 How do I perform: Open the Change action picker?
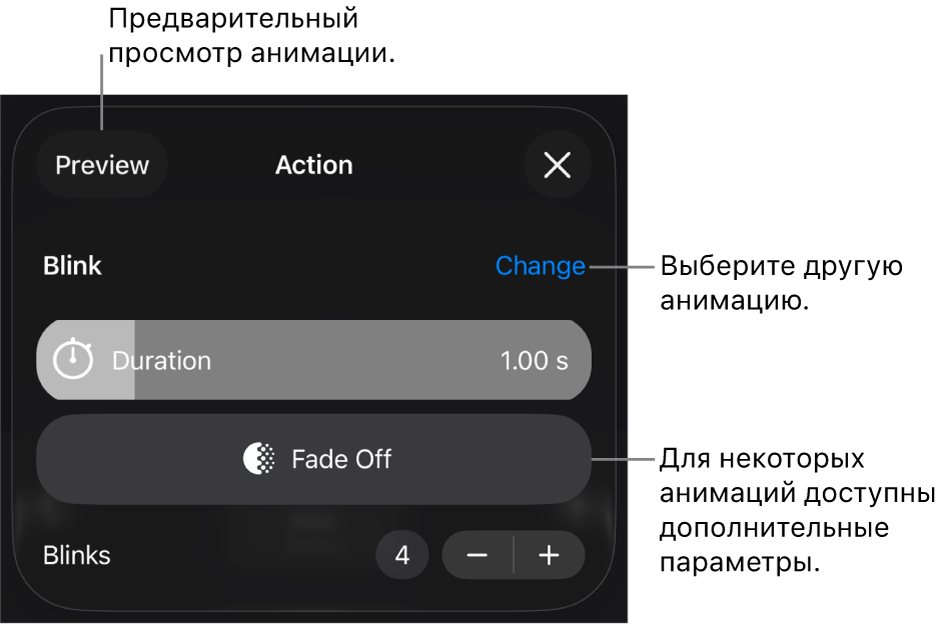(x=540, y=266)
